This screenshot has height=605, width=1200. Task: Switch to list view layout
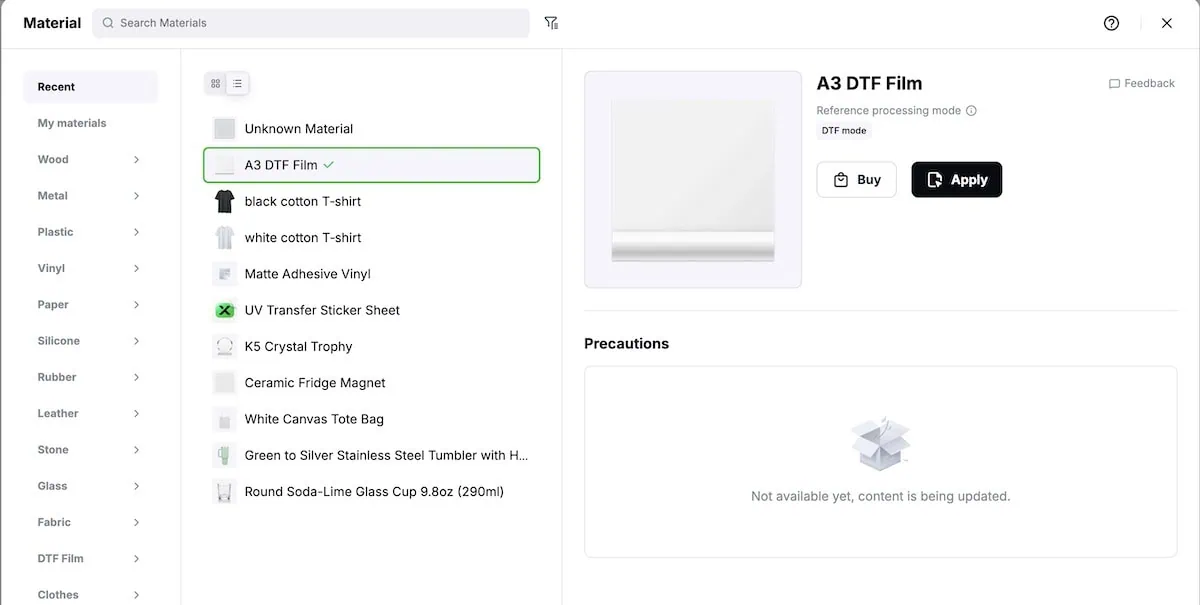click(x=237, y=84)
